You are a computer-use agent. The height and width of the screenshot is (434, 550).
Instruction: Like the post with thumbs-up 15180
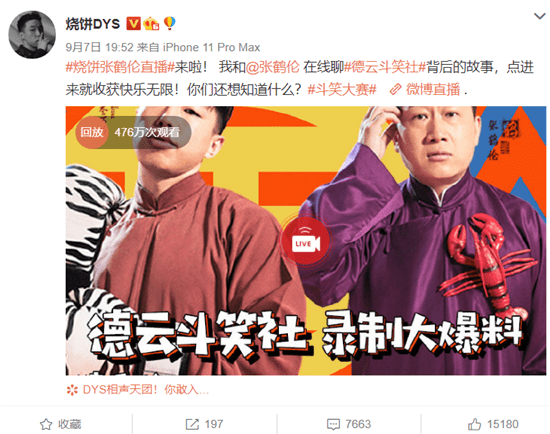[493, 424]
